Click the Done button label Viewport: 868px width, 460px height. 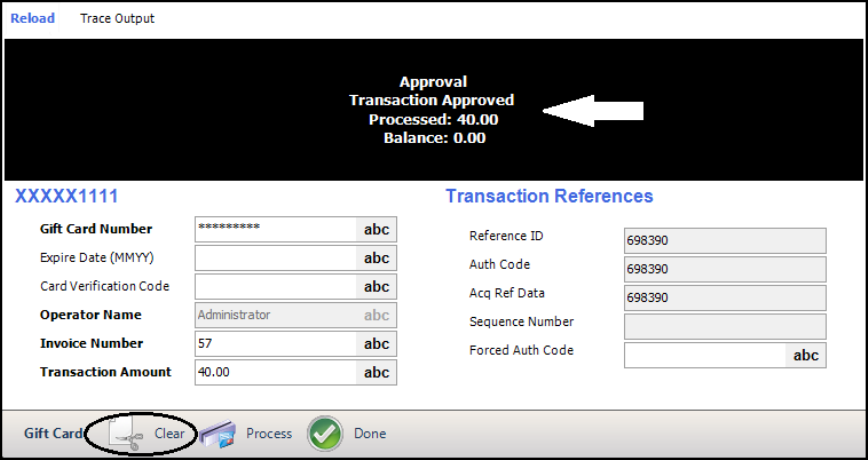point(370,433)
